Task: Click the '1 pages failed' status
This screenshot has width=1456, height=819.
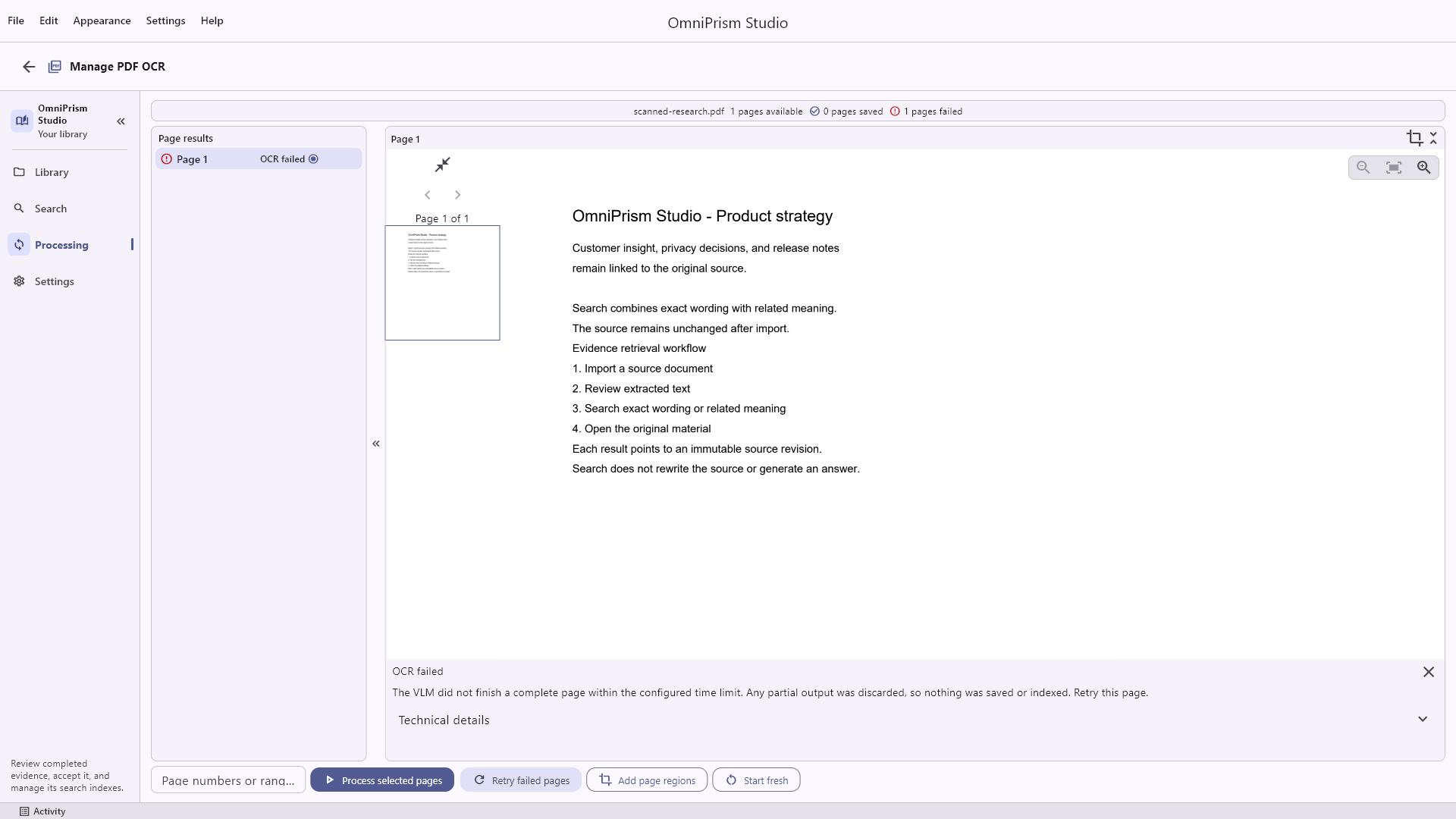Action: pyautogui.click(x=926, y=111)
